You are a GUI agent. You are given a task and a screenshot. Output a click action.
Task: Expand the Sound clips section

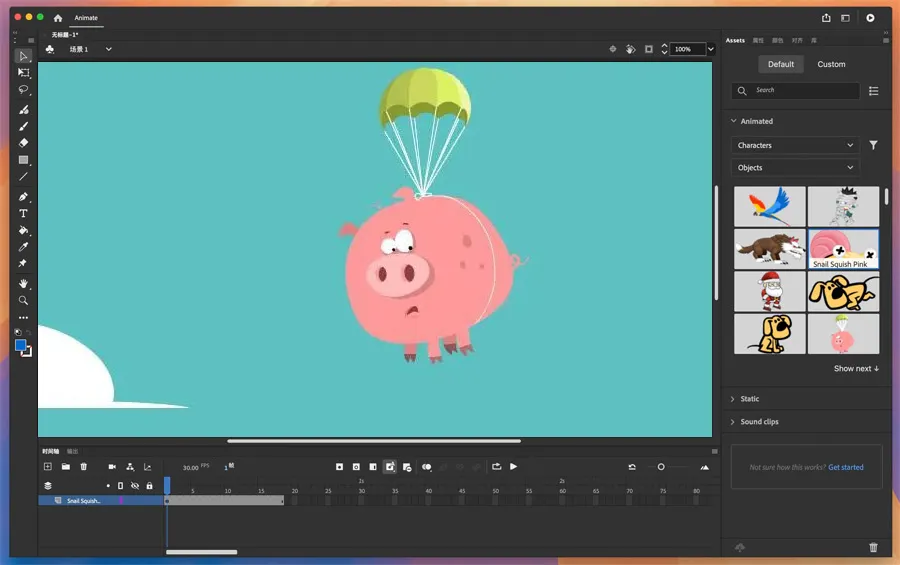[759, 422]
